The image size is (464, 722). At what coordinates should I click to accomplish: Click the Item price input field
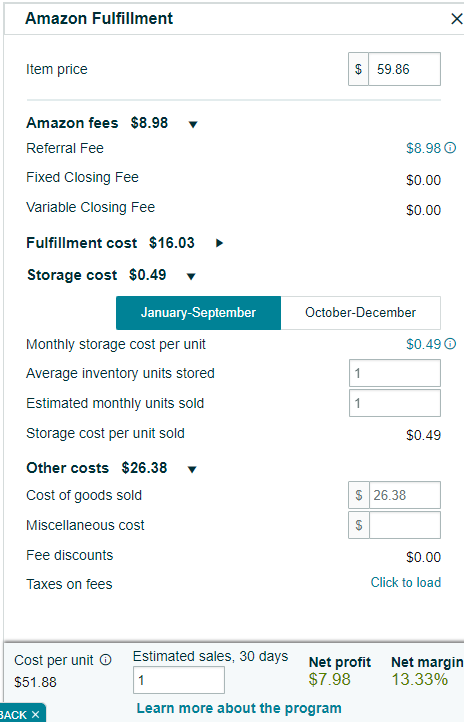coord(404,69)
